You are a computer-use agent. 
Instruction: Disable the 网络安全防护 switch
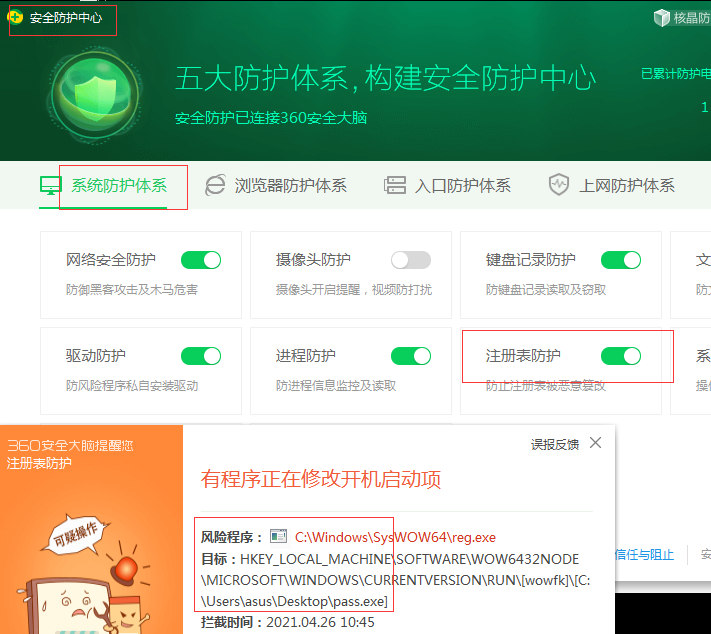tap(201, 260)
